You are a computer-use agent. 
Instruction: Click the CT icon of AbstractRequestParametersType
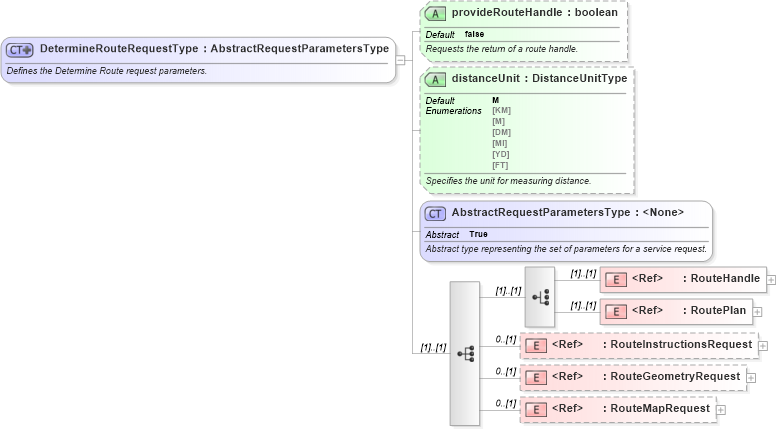click(x=435, y=214)
